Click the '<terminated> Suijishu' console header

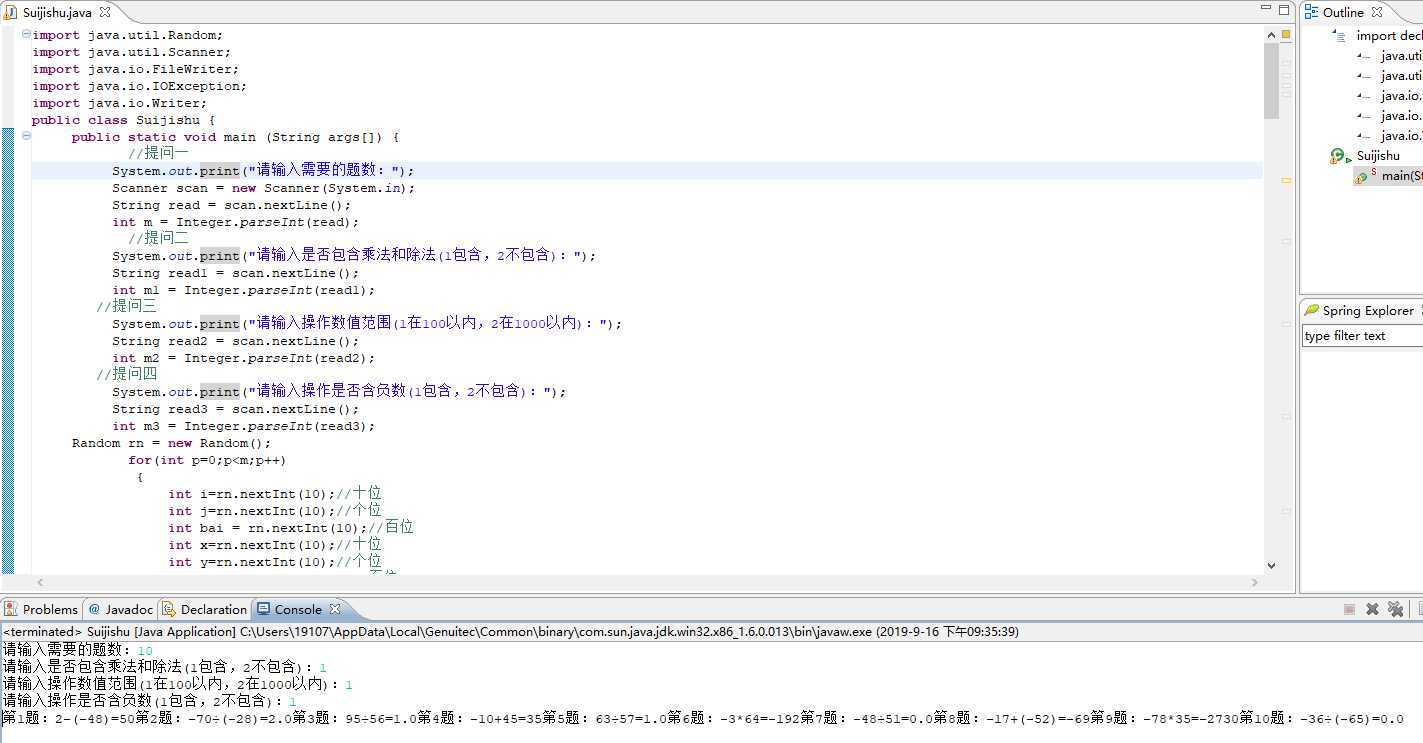(510, 632)
